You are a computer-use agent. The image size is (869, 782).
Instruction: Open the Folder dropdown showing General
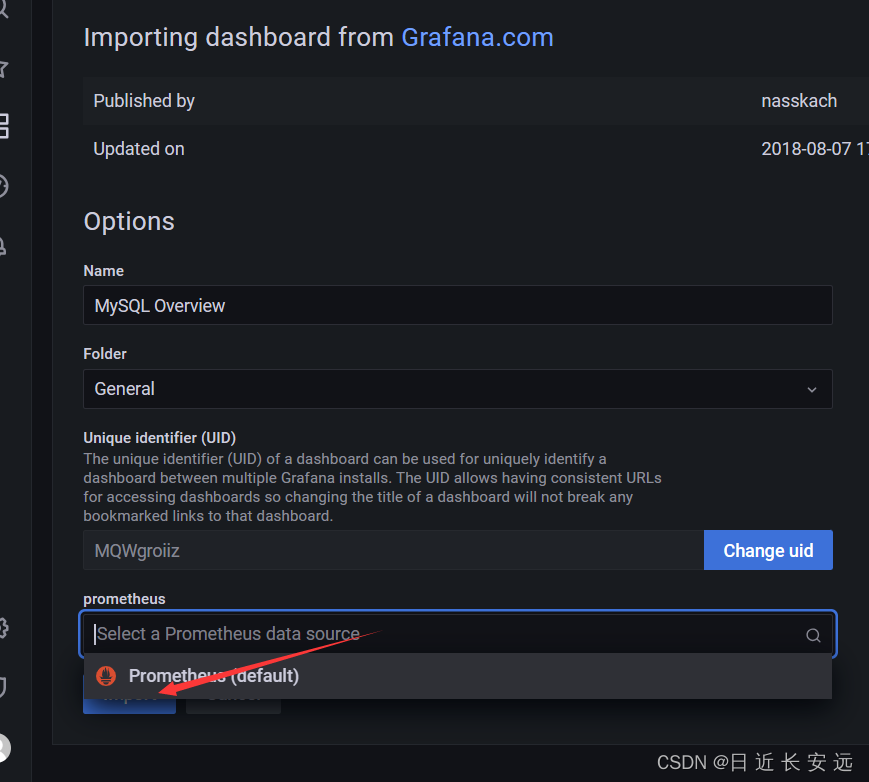458,389
